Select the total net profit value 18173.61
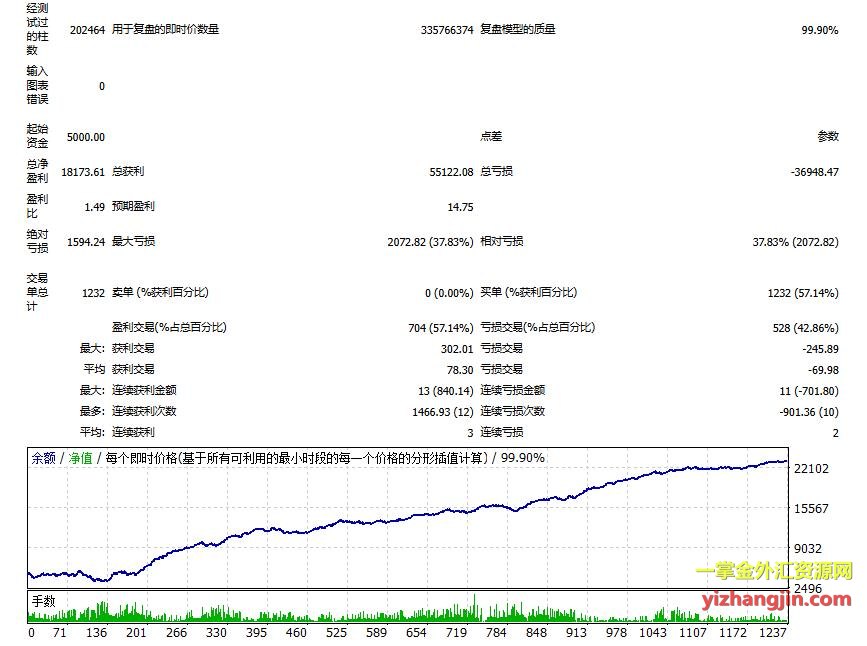 [83, 172]
